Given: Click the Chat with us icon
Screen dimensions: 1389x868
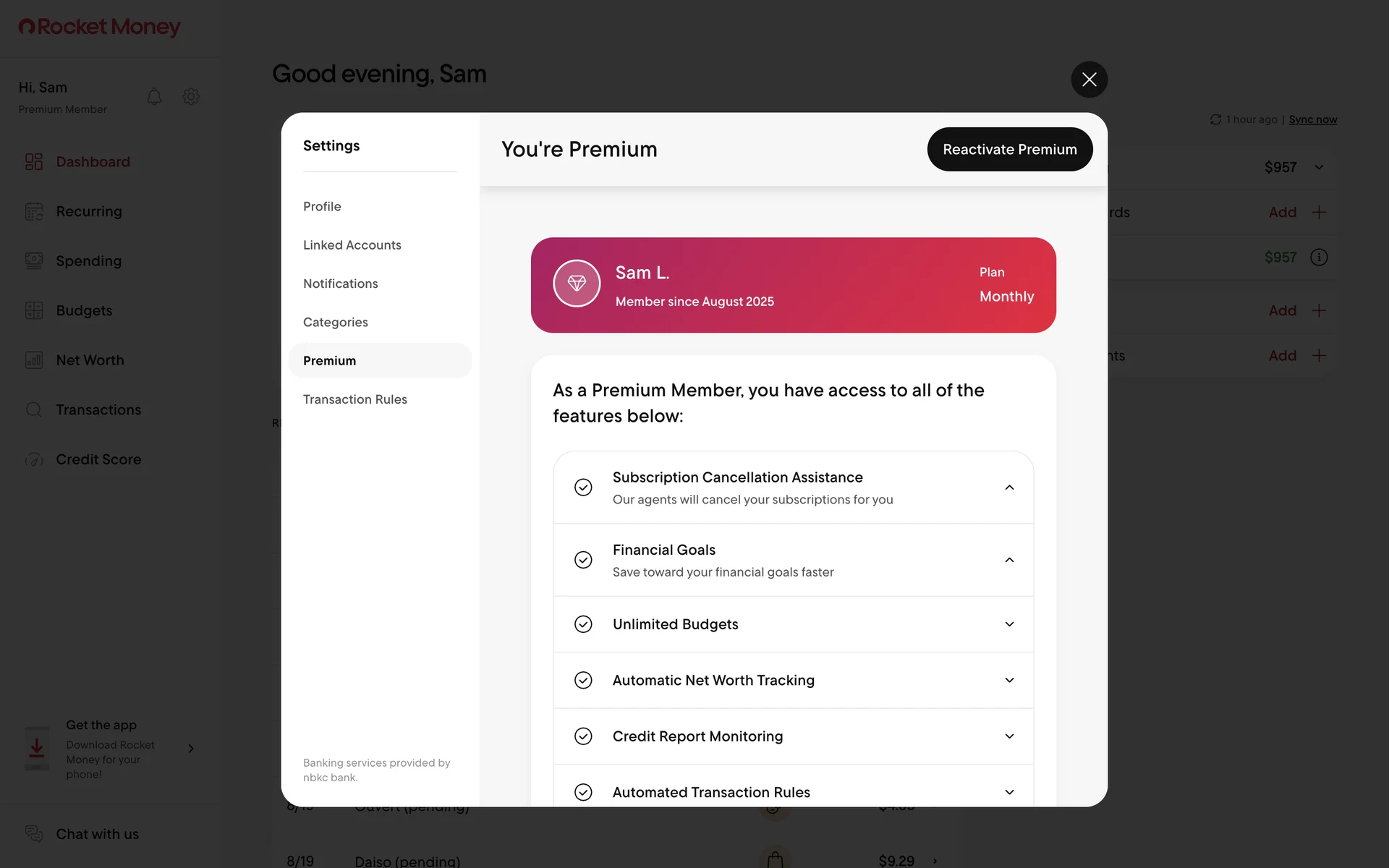Looking at the screenshot, I should pyautogui.click(x=34, y=833).
